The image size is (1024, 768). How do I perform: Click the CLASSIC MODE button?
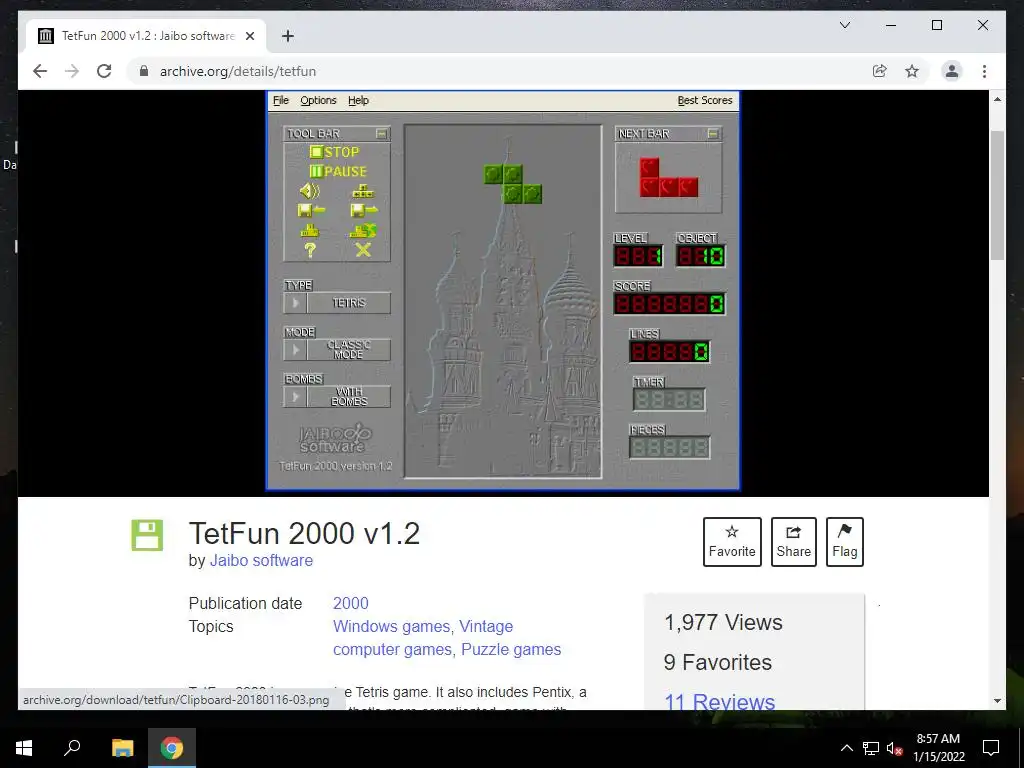click(x=349, y=349)
